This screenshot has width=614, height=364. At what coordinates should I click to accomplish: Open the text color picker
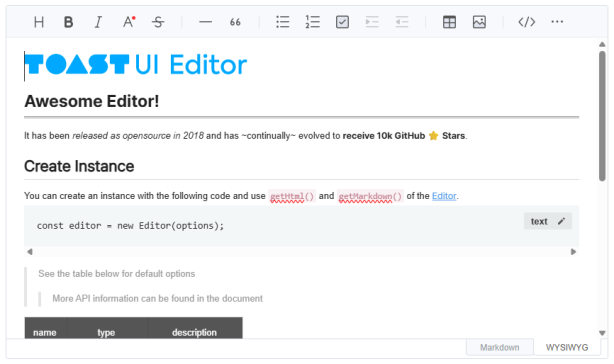(128, 22)
